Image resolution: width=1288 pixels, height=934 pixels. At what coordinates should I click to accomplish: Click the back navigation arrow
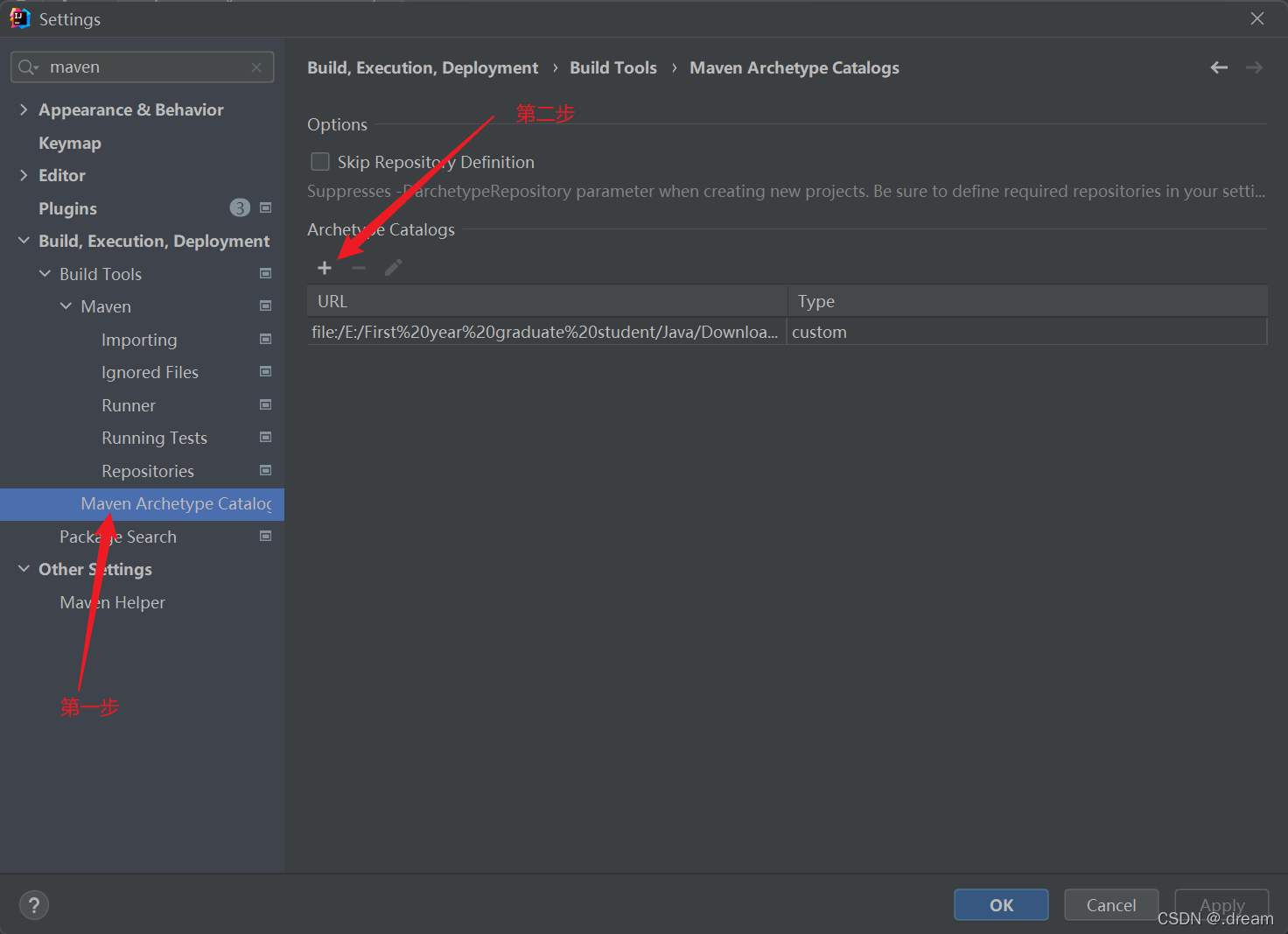pos(1219,67)
